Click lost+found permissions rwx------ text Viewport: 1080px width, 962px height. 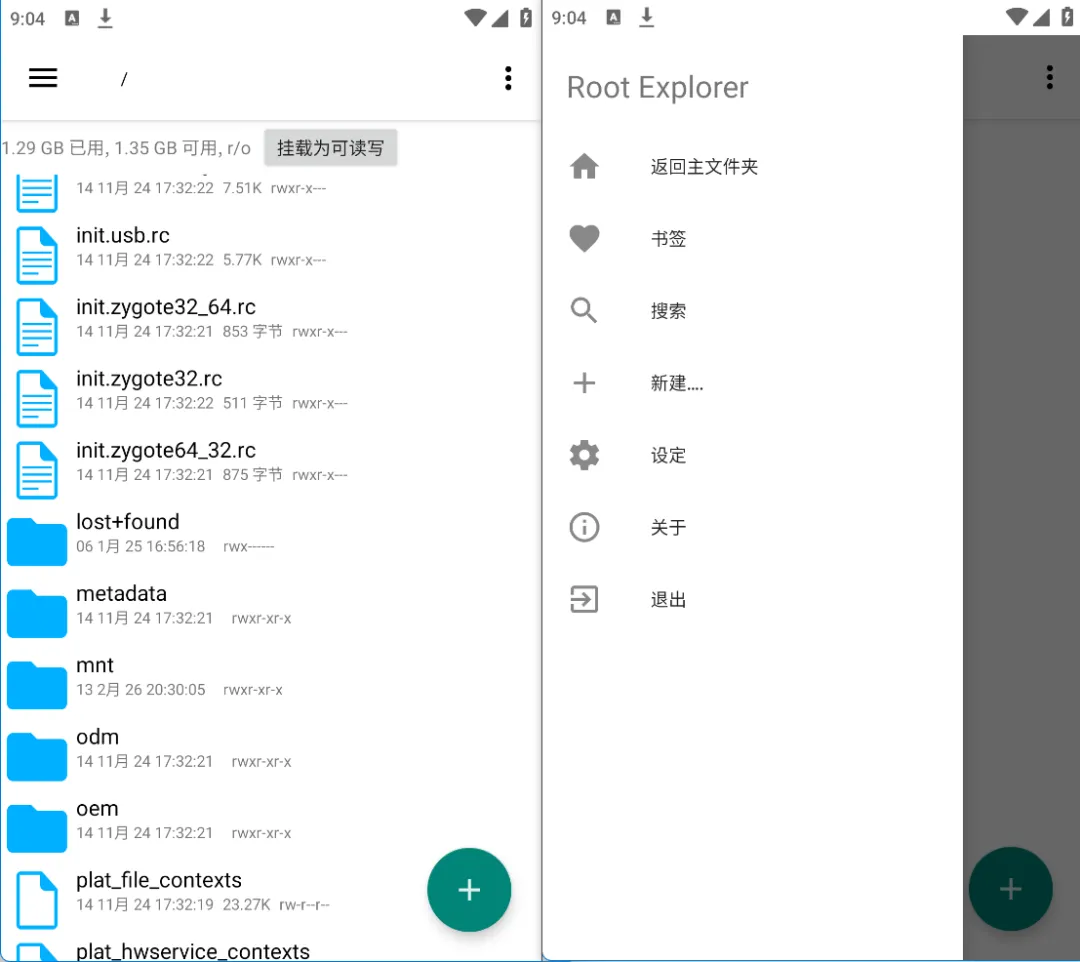[x=248, y=547]
